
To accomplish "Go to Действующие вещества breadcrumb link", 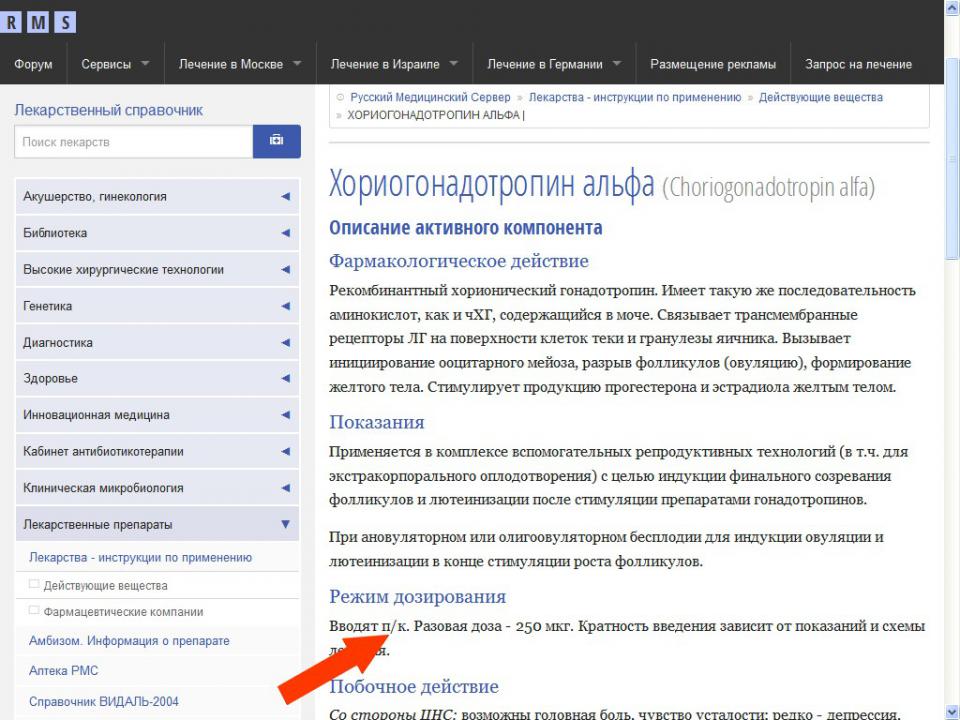I will 820,98.
